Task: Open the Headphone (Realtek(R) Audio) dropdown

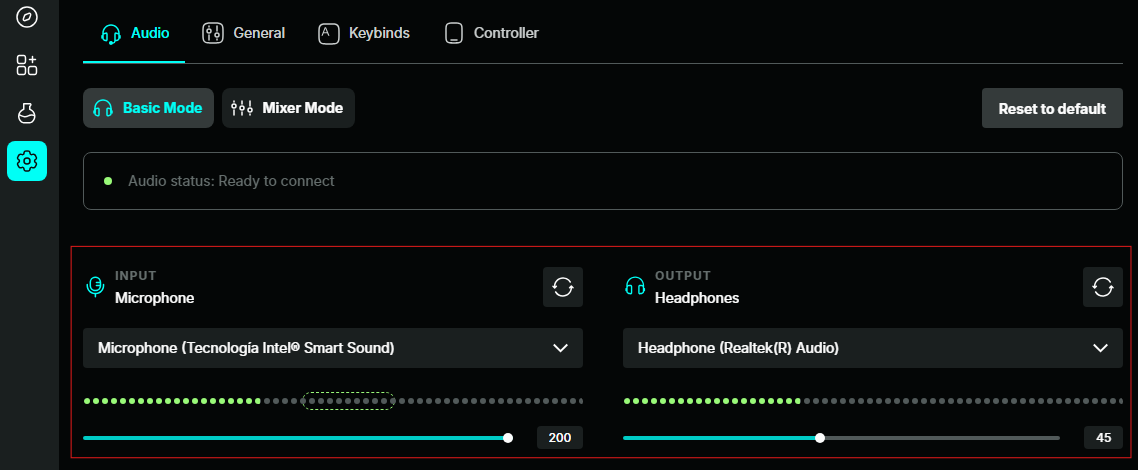Action: 873,348
